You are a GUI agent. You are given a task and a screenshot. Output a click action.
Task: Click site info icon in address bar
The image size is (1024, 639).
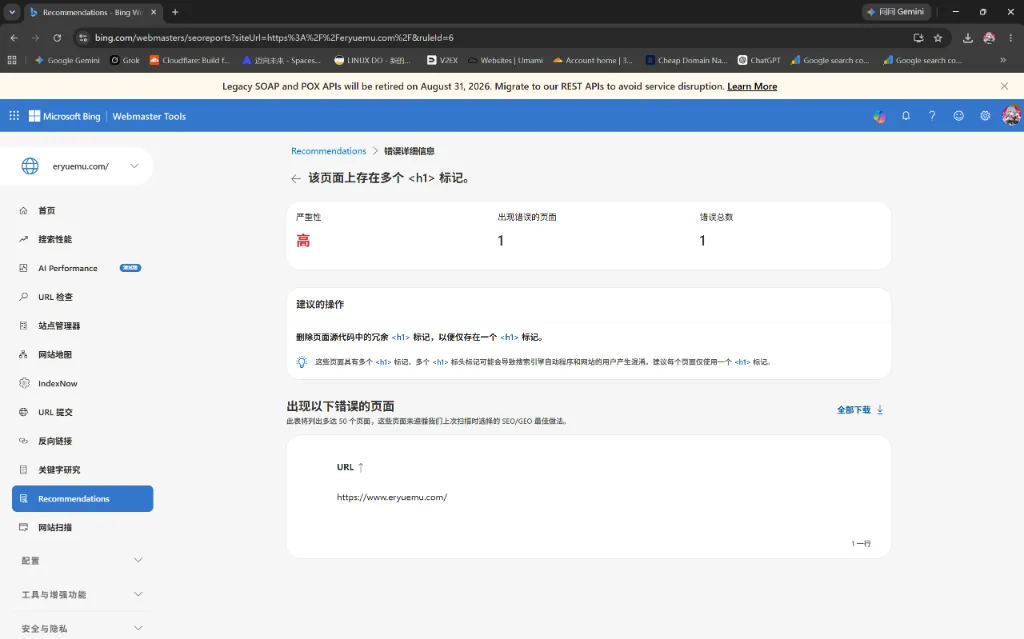click(83, 38)
